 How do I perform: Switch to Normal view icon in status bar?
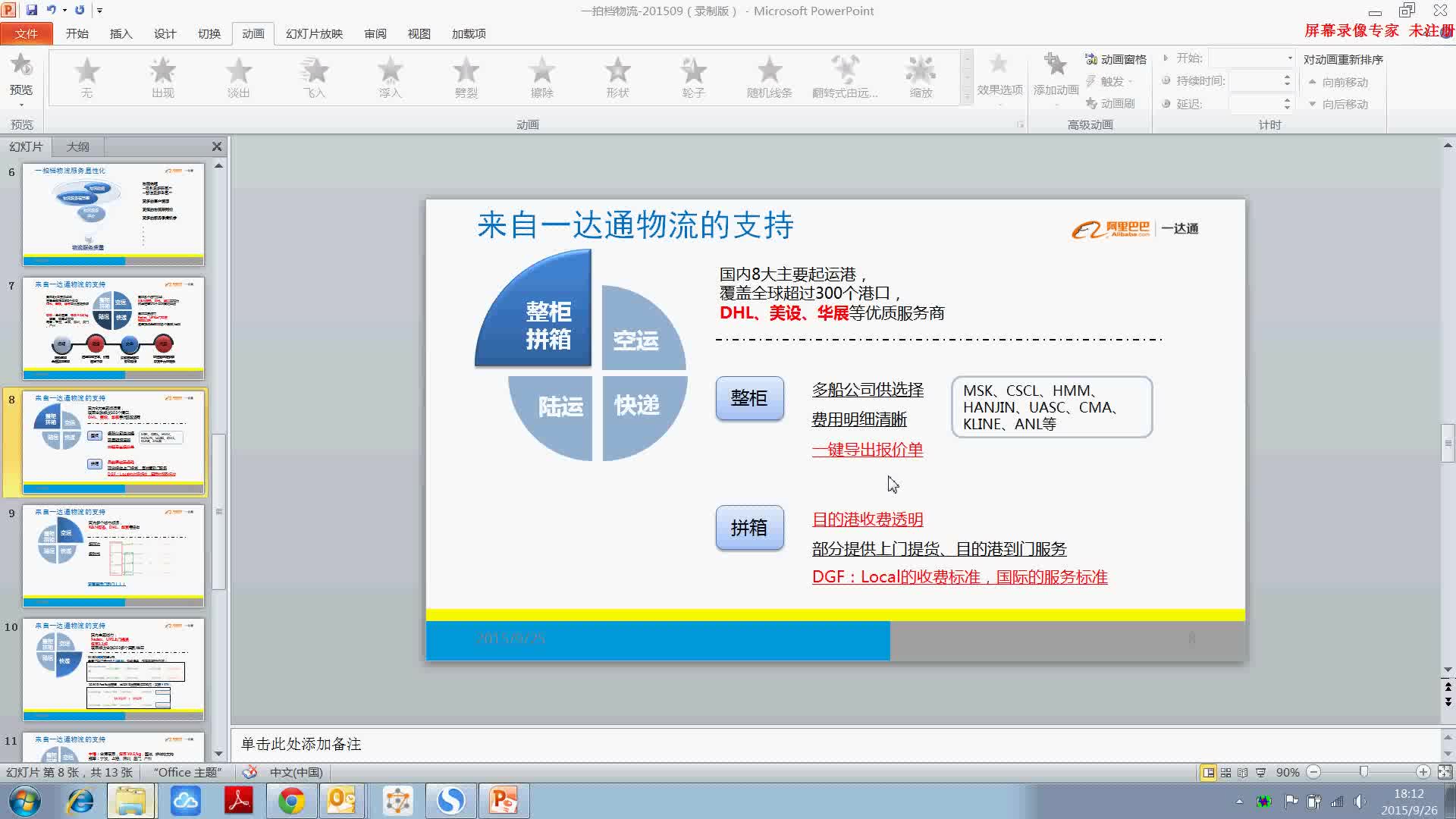(x=1208, y=772)
